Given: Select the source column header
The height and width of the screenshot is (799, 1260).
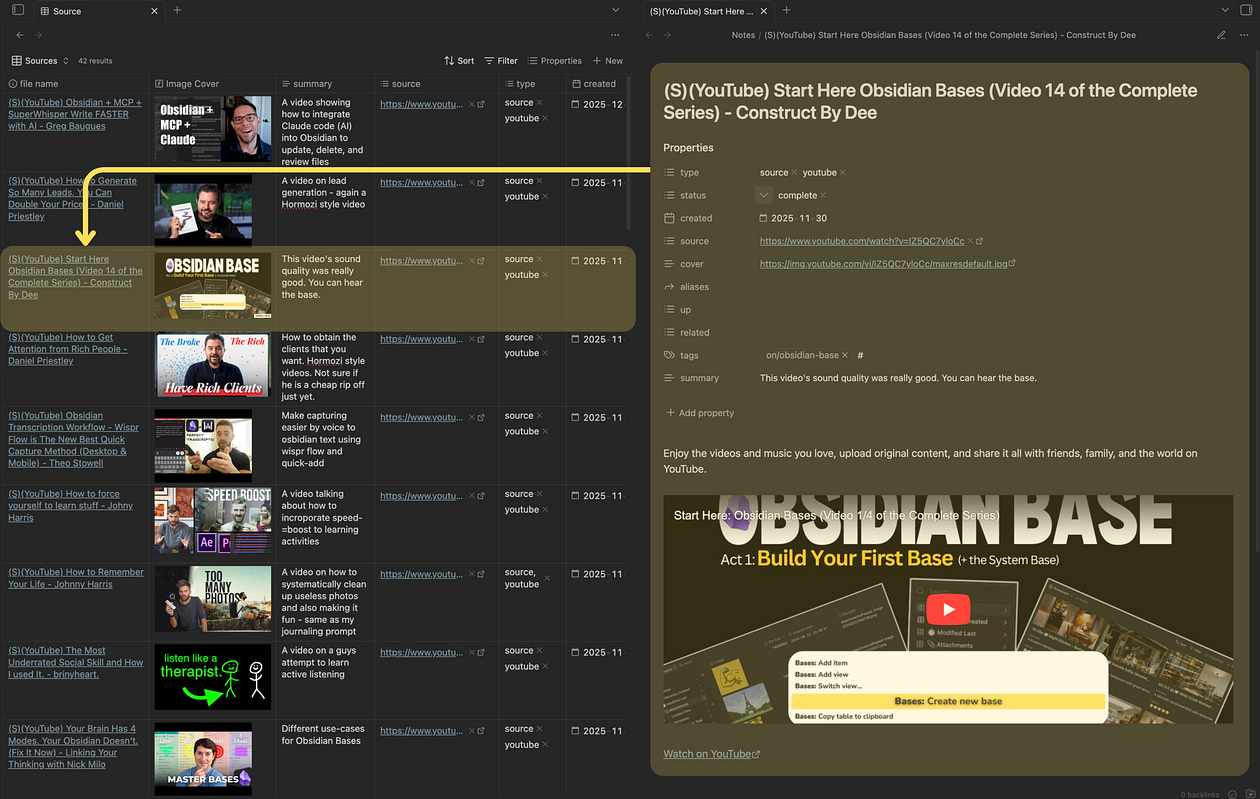Looking at the screenshot, I should pos(437,84).
